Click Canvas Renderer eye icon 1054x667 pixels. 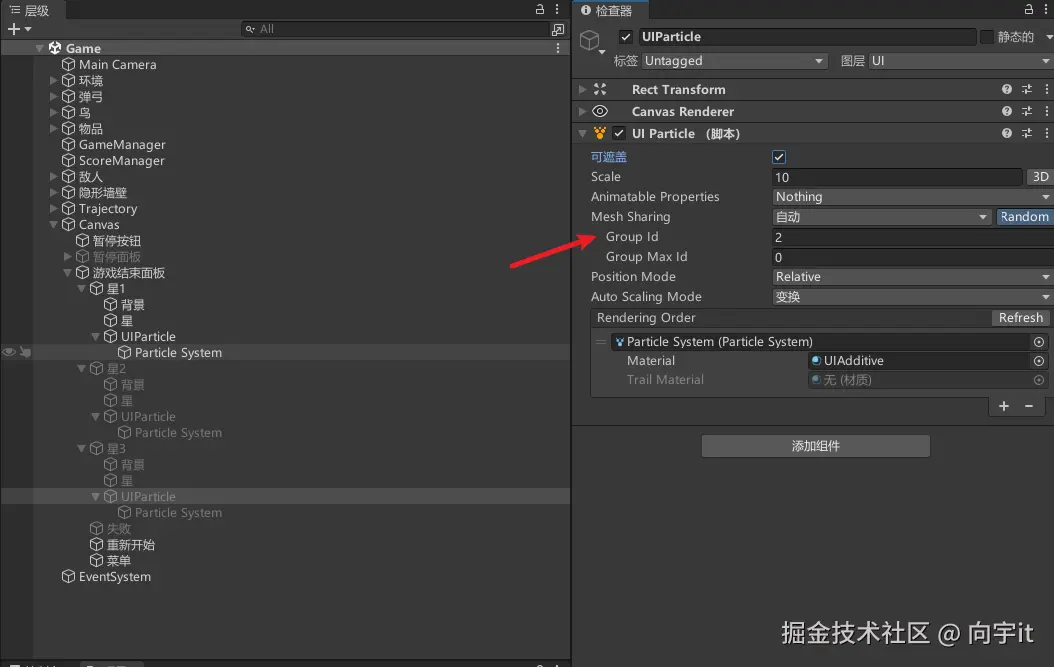(600, 112)
